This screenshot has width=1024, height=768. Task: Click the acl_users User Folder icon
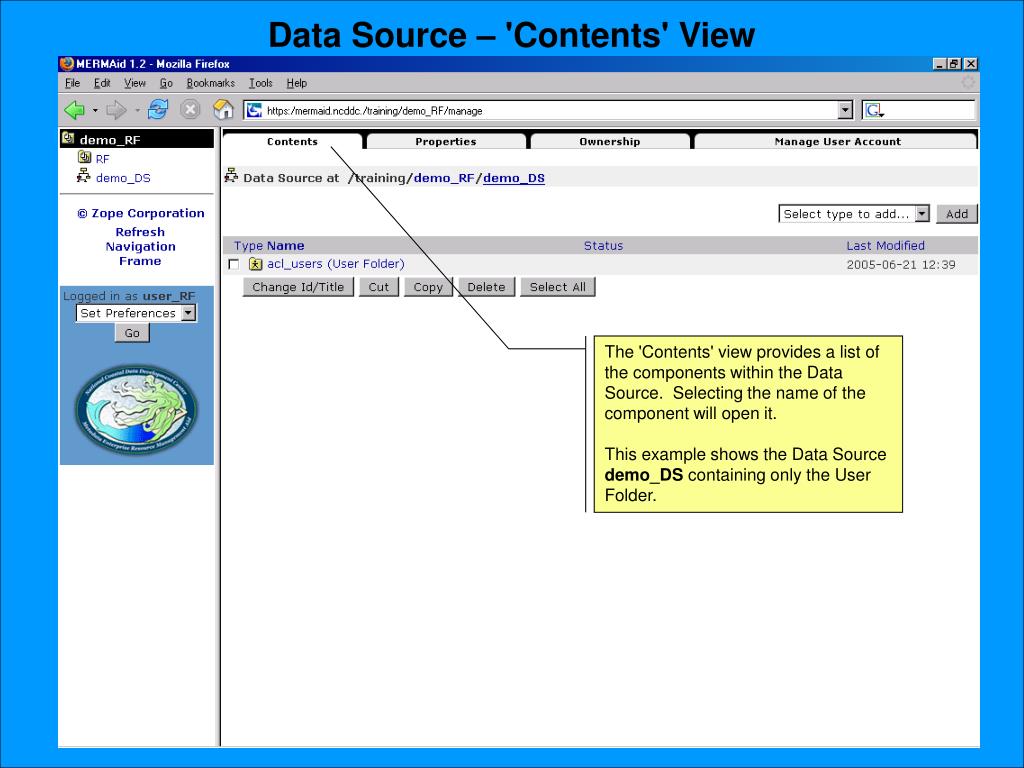point(256,264)
